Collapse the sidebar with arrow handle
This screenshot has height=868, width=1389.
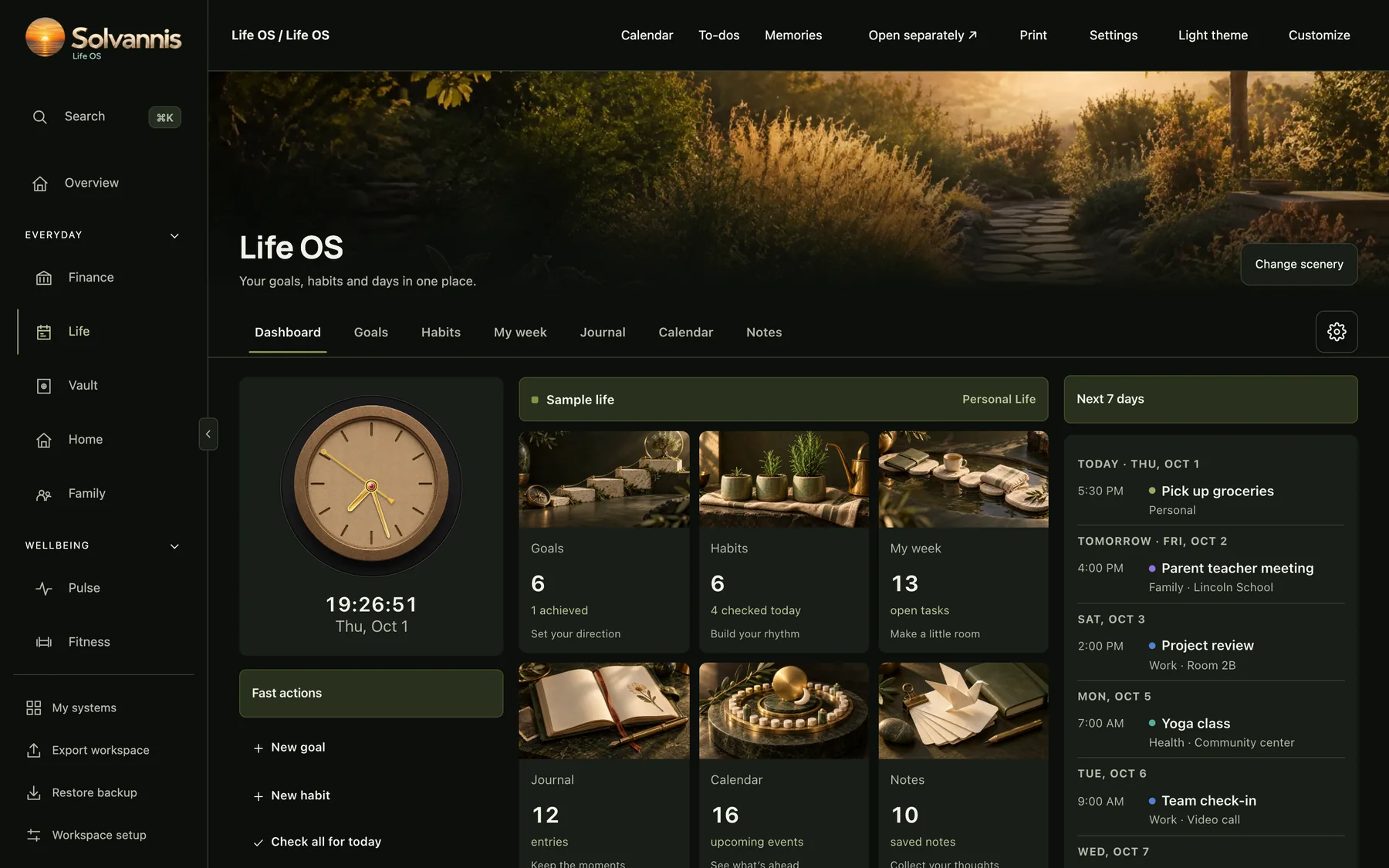pos(208,434)
